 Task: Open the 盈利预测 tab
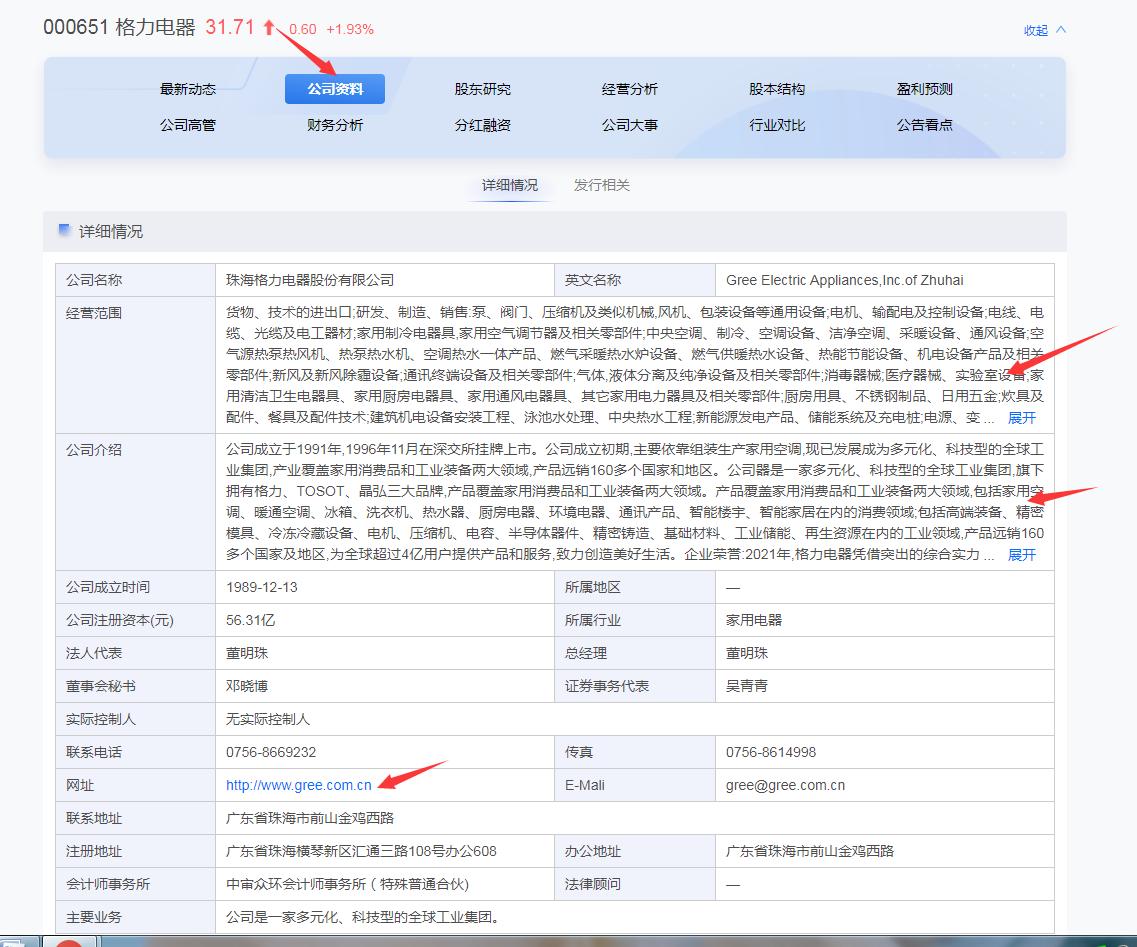point(924,89)
